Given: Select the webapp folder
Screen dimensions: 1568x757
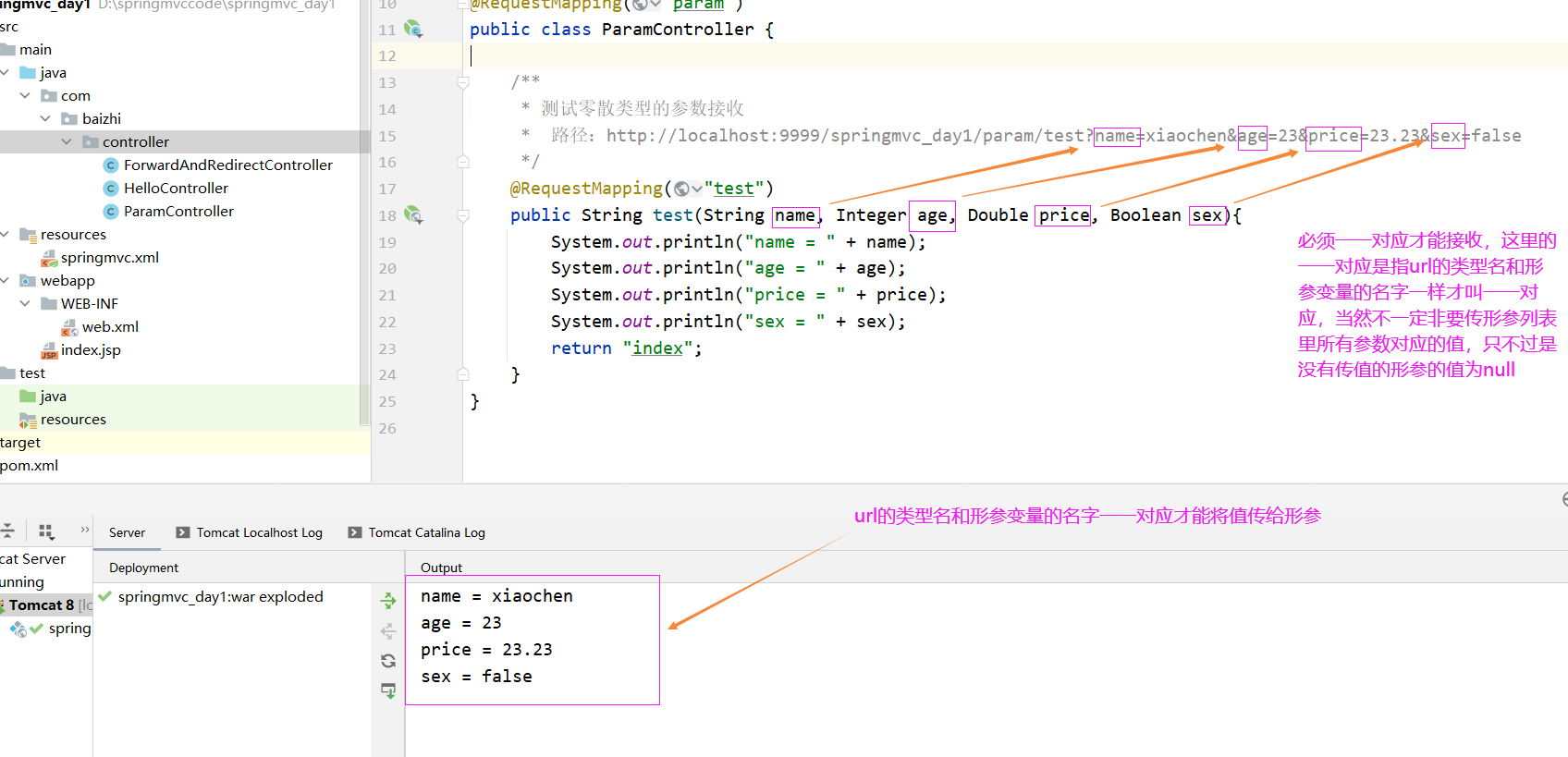Looking at the screenshot, I should coord(67,280).
